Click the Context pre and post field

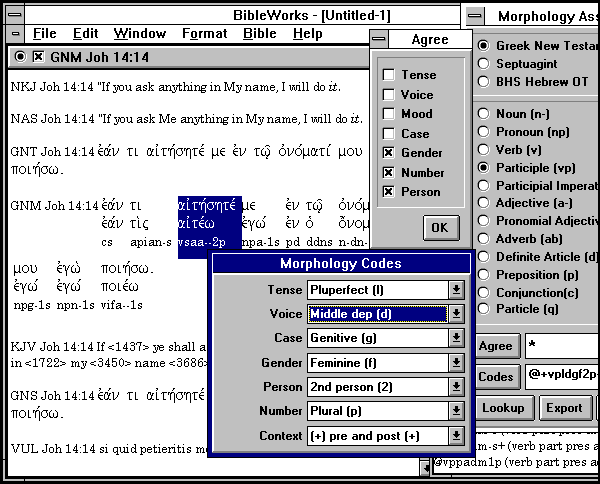click(378, 436)
